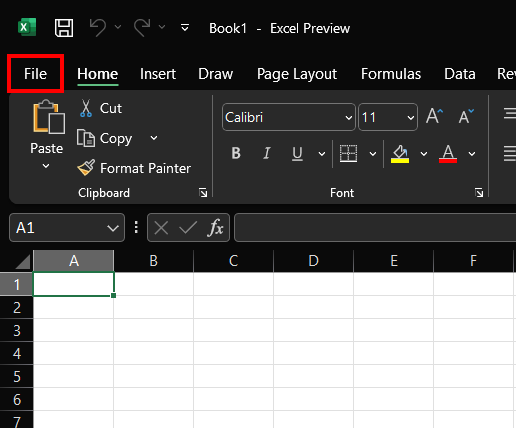This screenshot has width=516, height=428.
Task: Switch to the Home tab
Action: 98,74
